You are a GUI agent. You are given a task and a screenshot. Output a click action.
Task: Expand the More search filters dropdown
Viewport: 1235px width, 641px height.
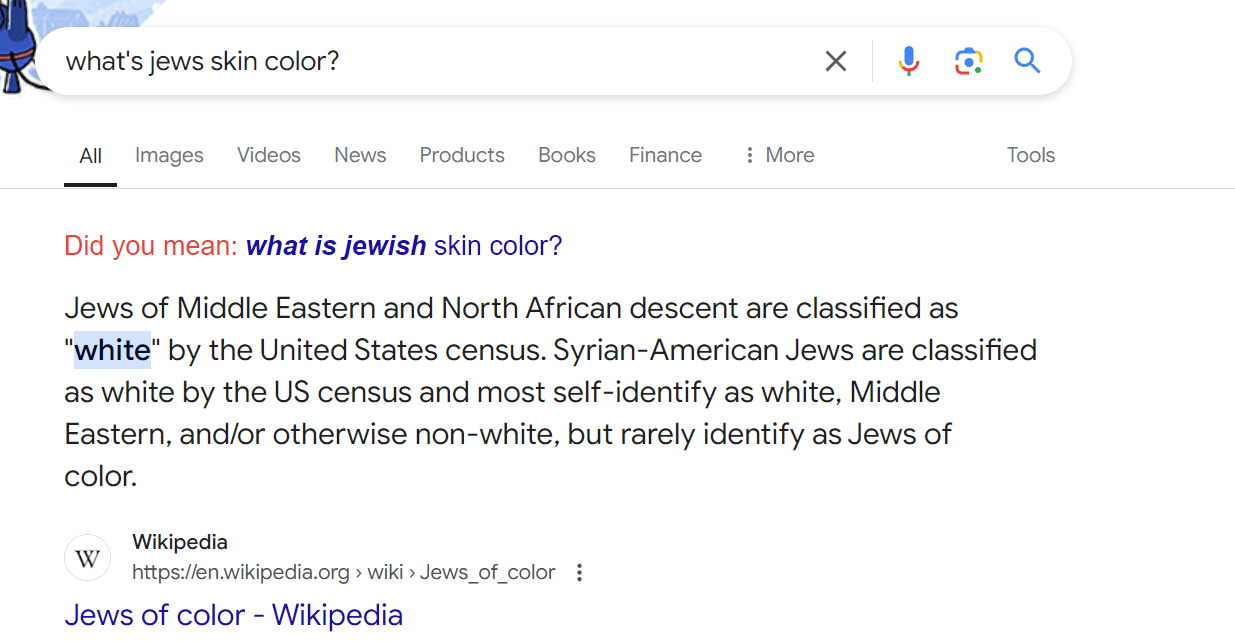(779, 155)
